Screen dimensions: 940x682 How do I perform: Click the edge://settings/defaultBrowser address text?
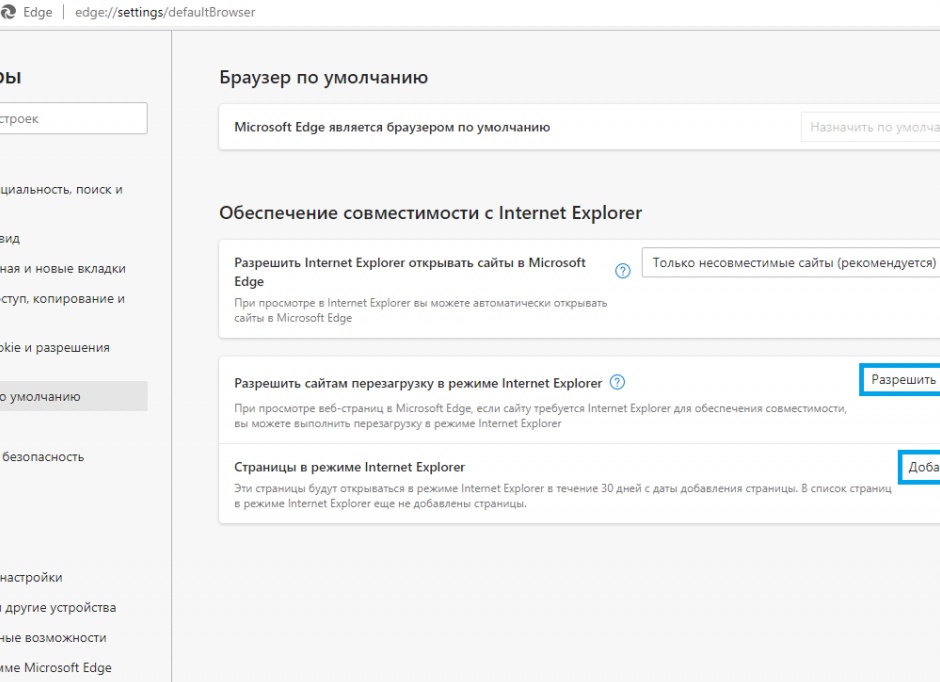165,12
